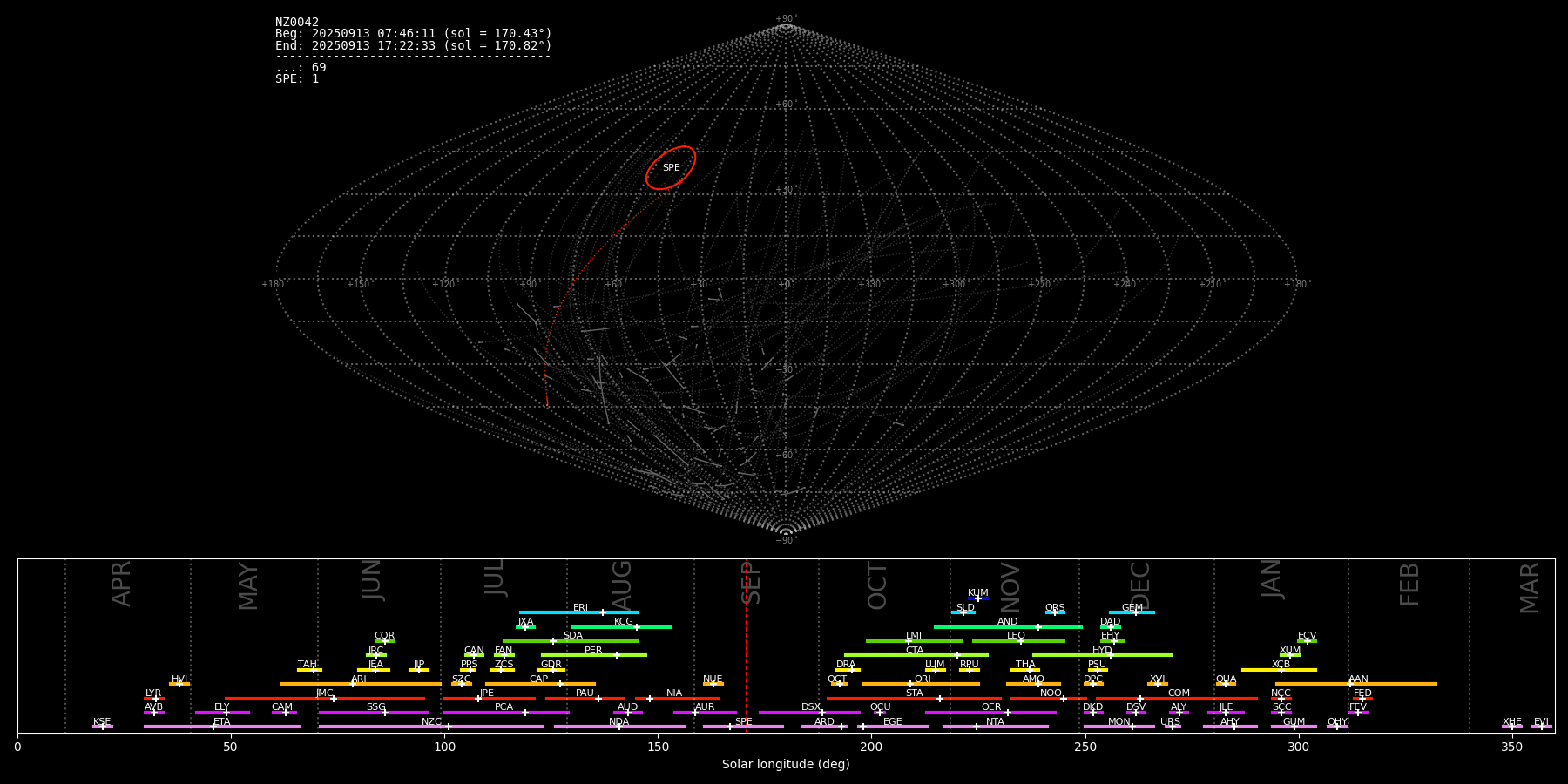Click the URS shower bar
The width and height of the screenshot is (1568, 784).
coord(1173,727)
